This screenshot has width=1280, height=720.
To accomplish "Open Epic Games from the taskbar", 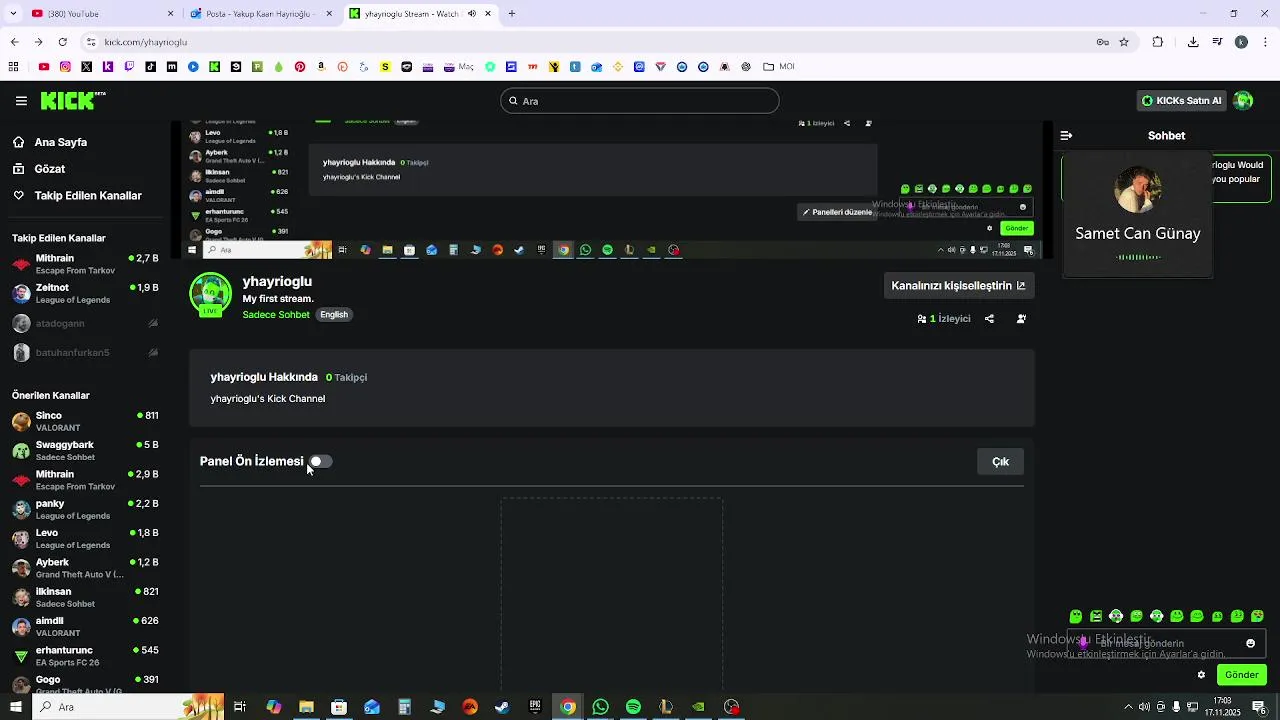I will pos(535,707).
